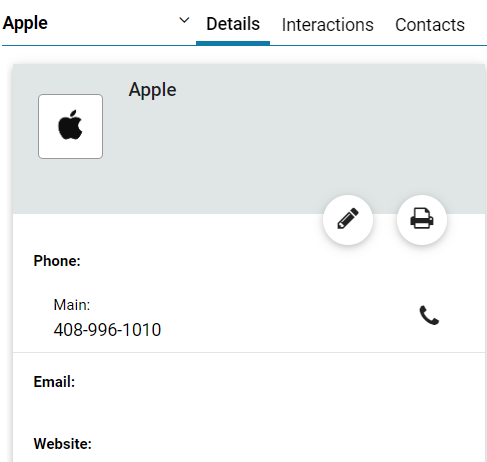The width and height of the screenshot is (487, 462).
Task: Click the pencil edit icon
Action: 348,220
